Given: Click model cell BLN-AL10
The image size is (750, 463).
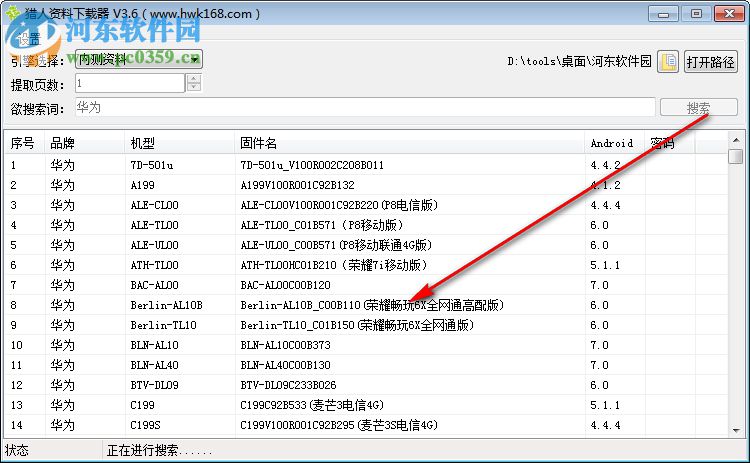Looking at the screenshot, I should click(x=154, y=345).
